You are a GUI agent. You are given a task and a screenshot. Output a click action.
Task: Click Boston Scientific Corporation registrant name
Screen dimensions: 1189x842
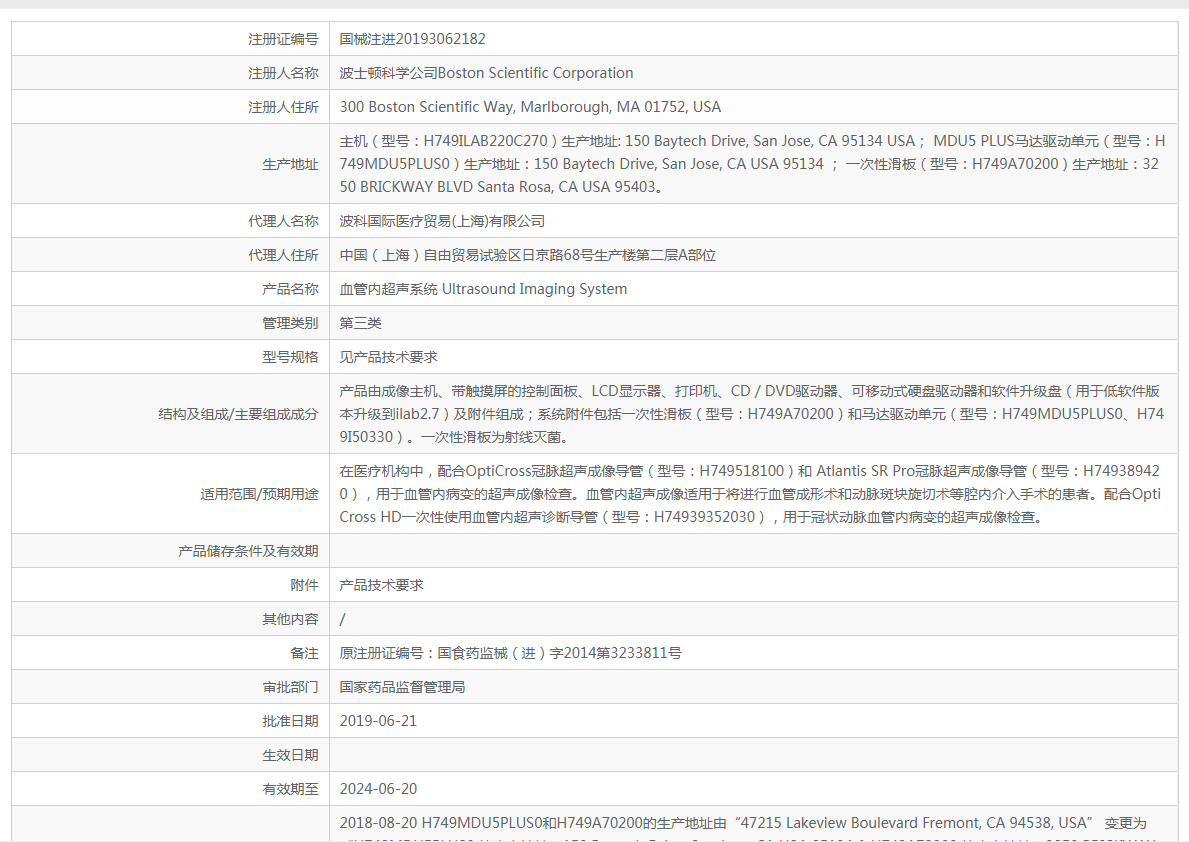pyautogui.click(x=486, y=74)
